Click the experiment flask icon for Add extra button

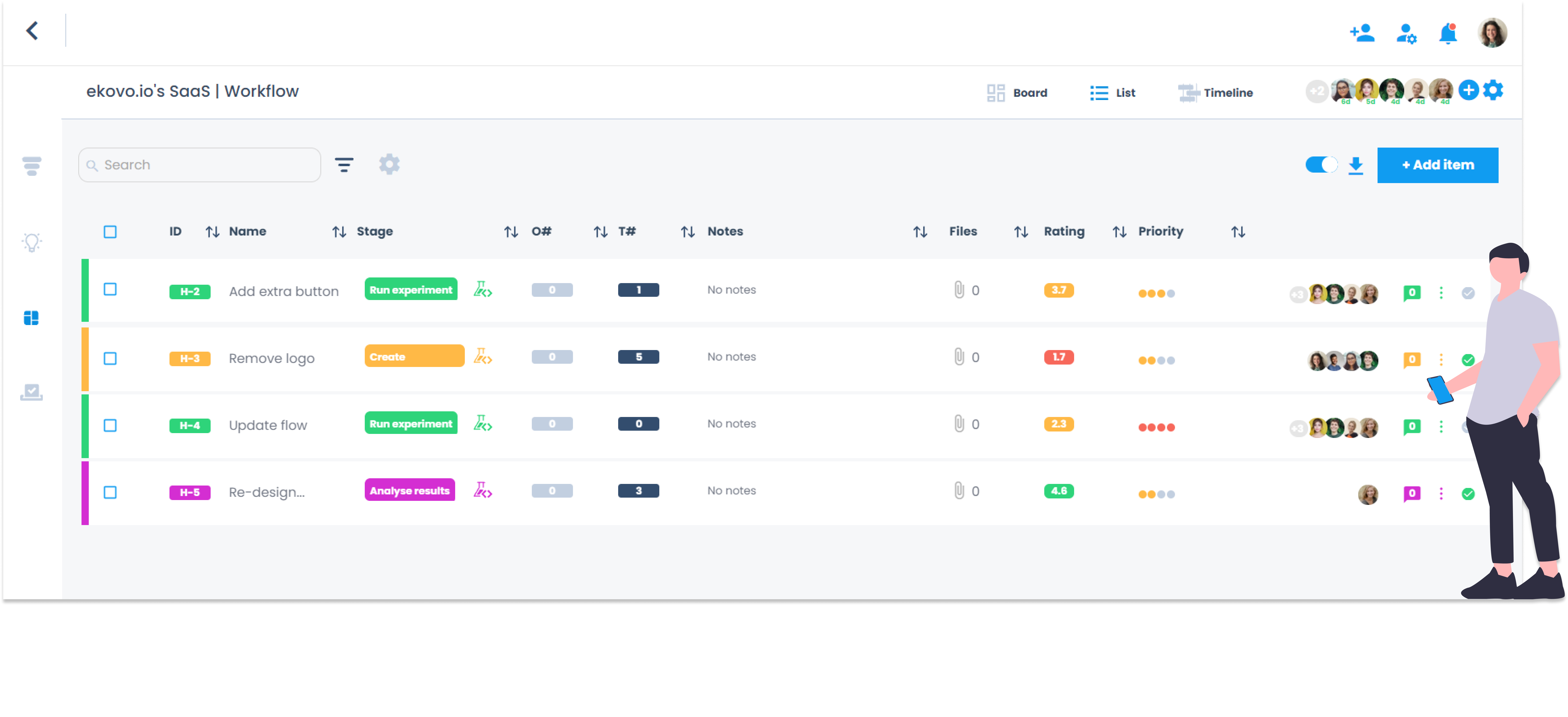point(483,290)
